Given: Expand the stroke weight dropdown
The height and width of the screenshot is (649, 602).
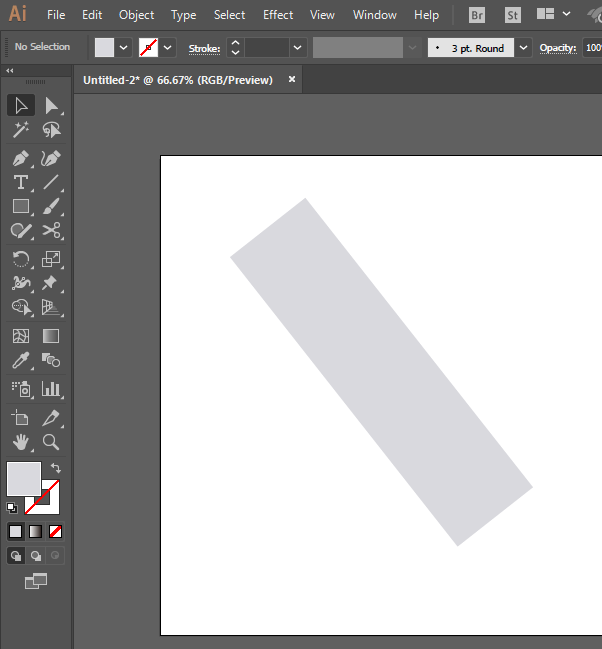Looking at the screenshot, I should tap(298, 47).
